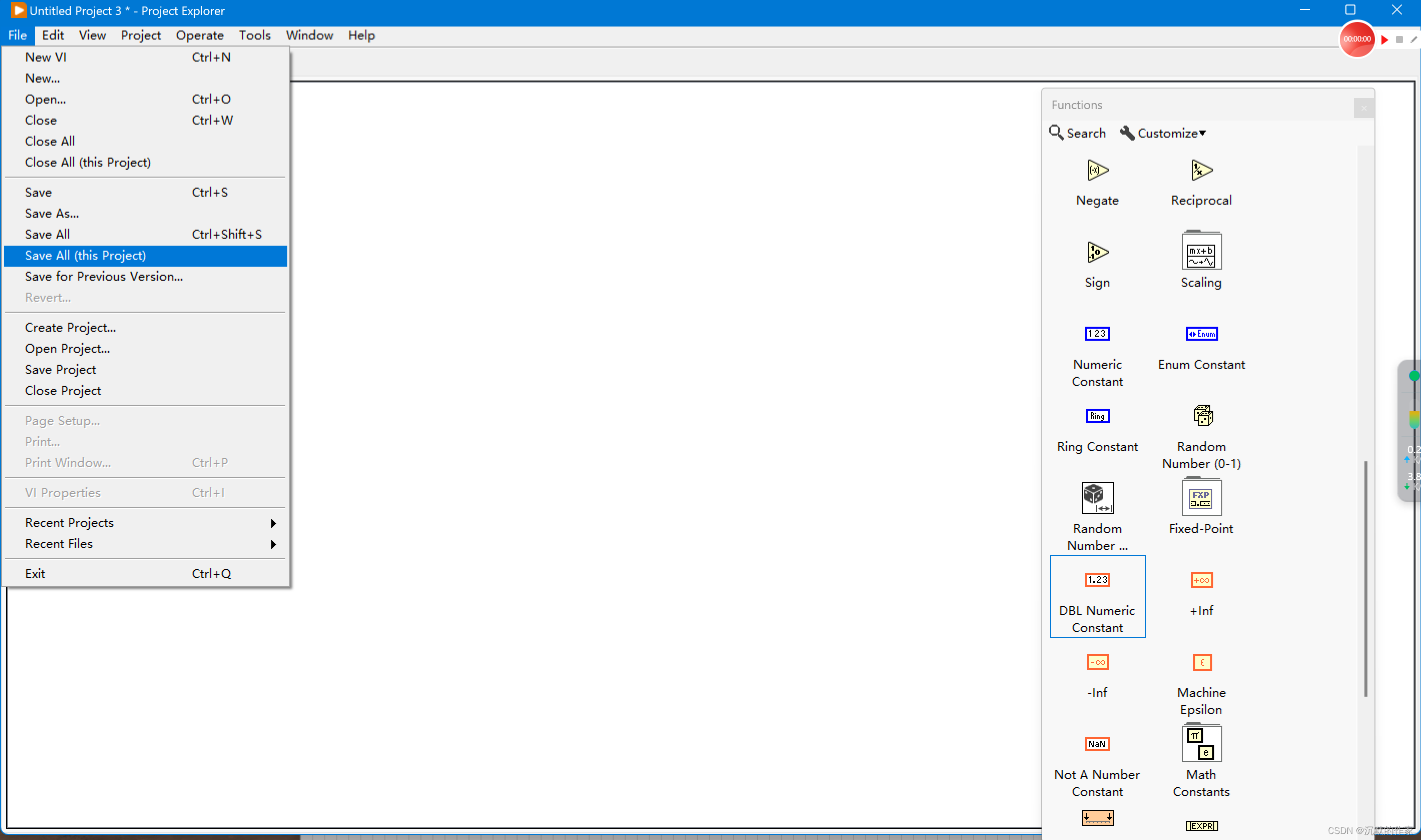Viewport: 1421px width, 840px height.
Task: Expand the Recent Files submenu
Action: [145, 543]
